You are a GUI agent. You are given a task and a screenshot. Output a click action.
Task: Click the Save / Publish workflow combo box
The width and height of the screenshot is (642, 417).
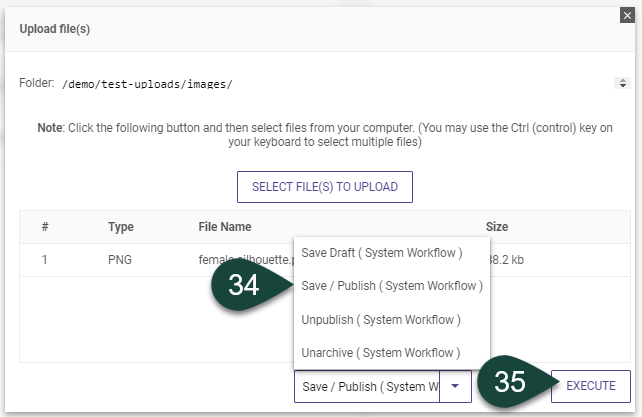tap(367, 386)
